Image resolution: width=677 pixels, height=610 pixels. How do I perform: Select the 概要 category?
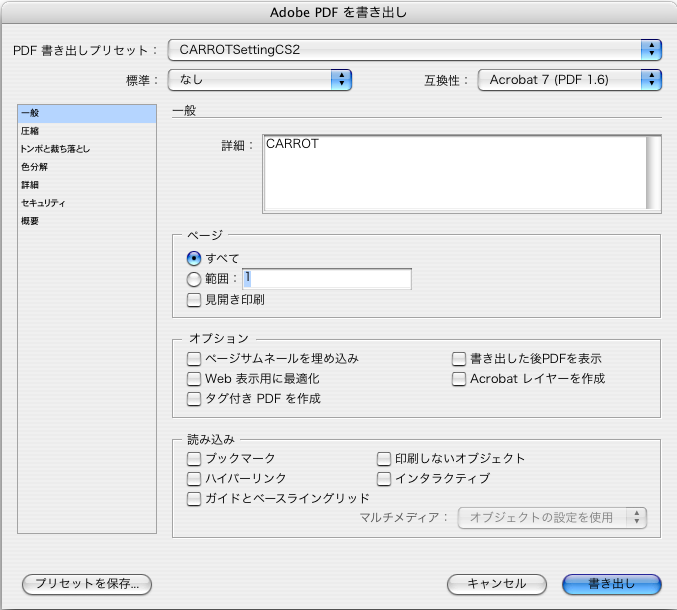(87, 221)
